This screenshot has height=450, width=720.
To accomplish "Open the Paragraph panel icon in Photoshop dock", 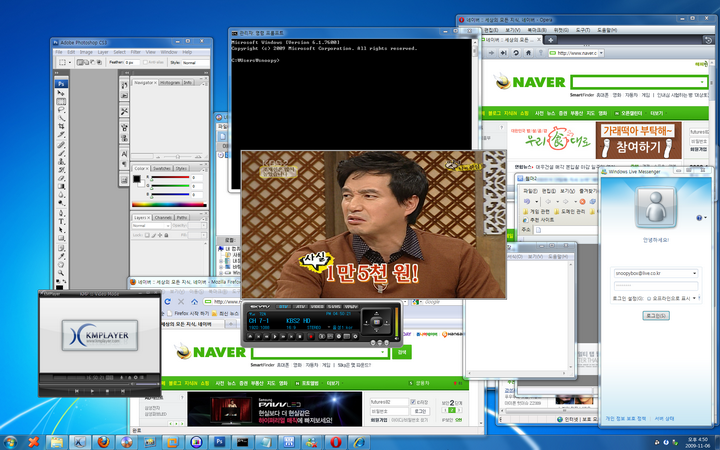I will click(x=124, y=164).
